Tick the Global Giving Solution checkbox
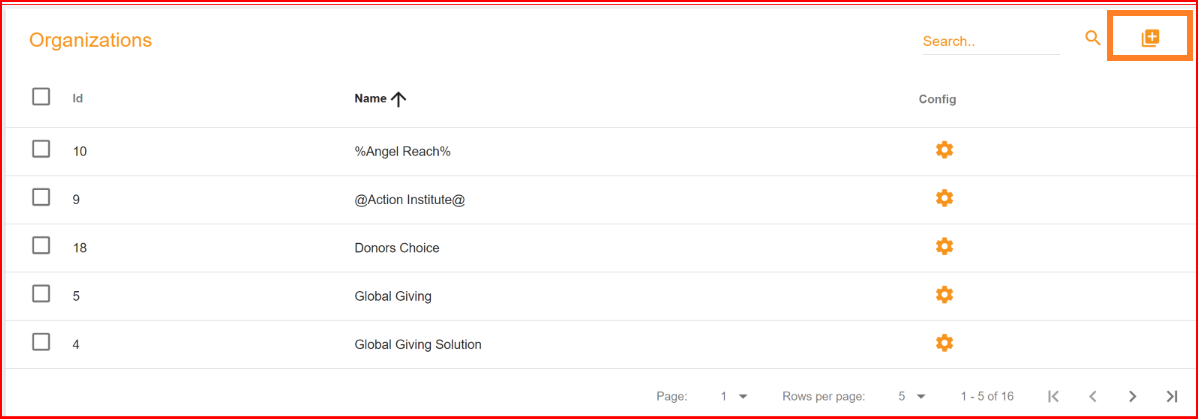The width and height of the screenshot is (1198, 419). point(41,342)
